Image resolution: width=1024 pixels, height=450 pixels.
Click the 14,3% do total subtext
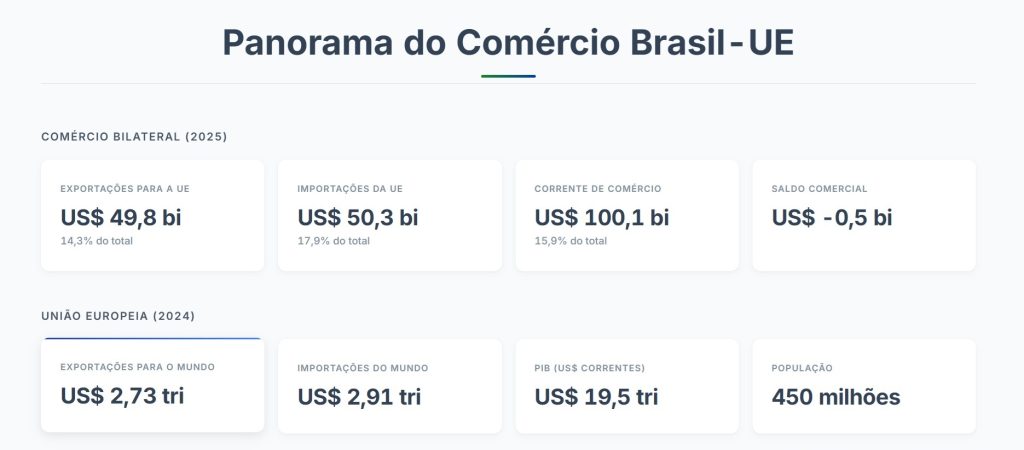[97, 241]
